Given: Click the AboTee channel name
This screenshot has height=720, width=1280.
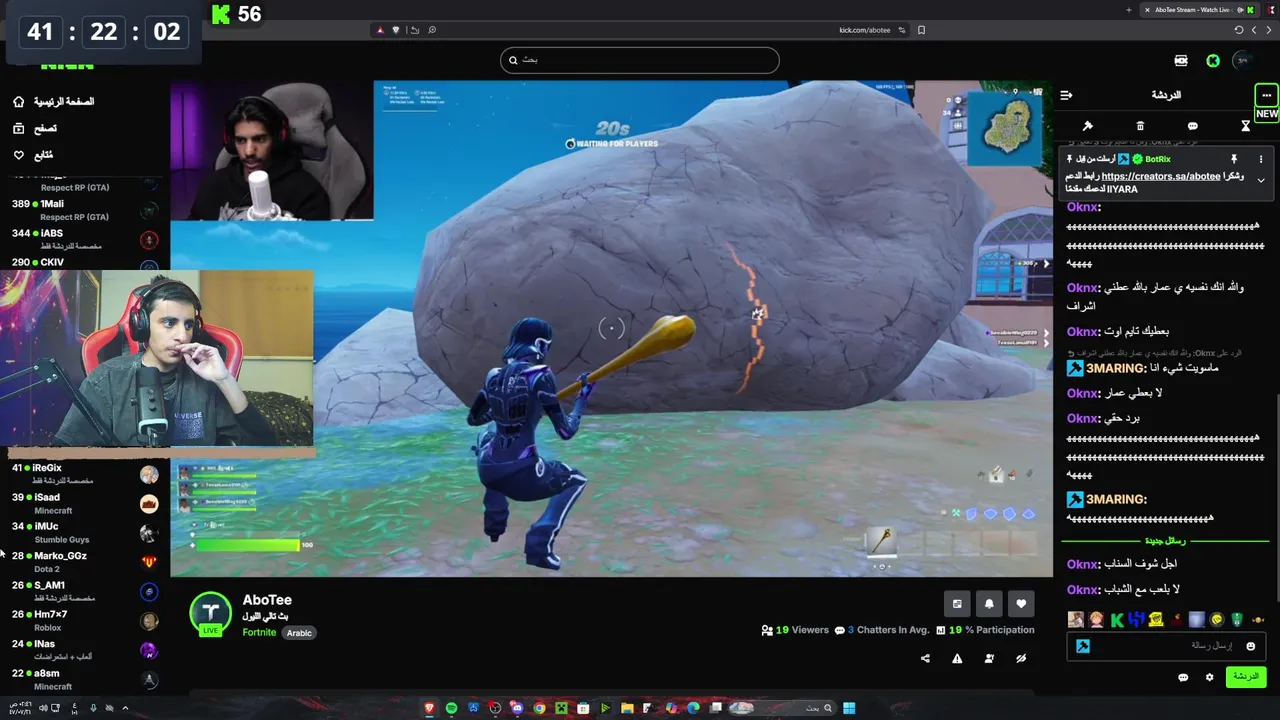Looking at the screenshot, I should [267, 600].
